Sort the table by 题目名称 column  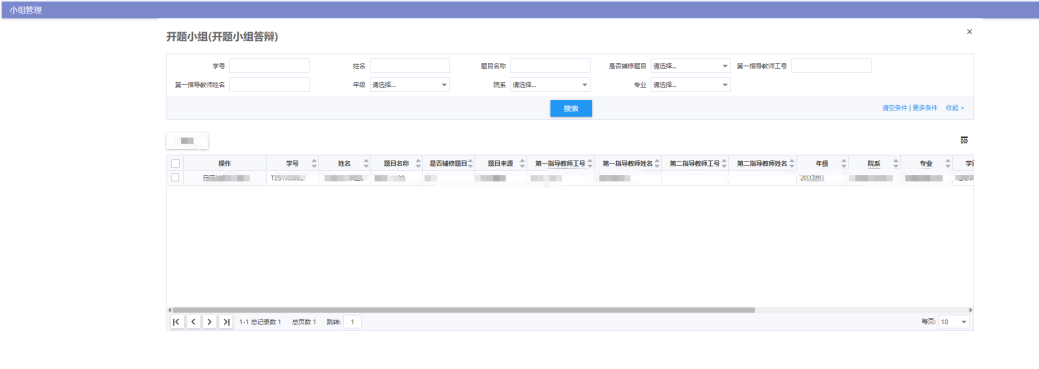[417, 164]
